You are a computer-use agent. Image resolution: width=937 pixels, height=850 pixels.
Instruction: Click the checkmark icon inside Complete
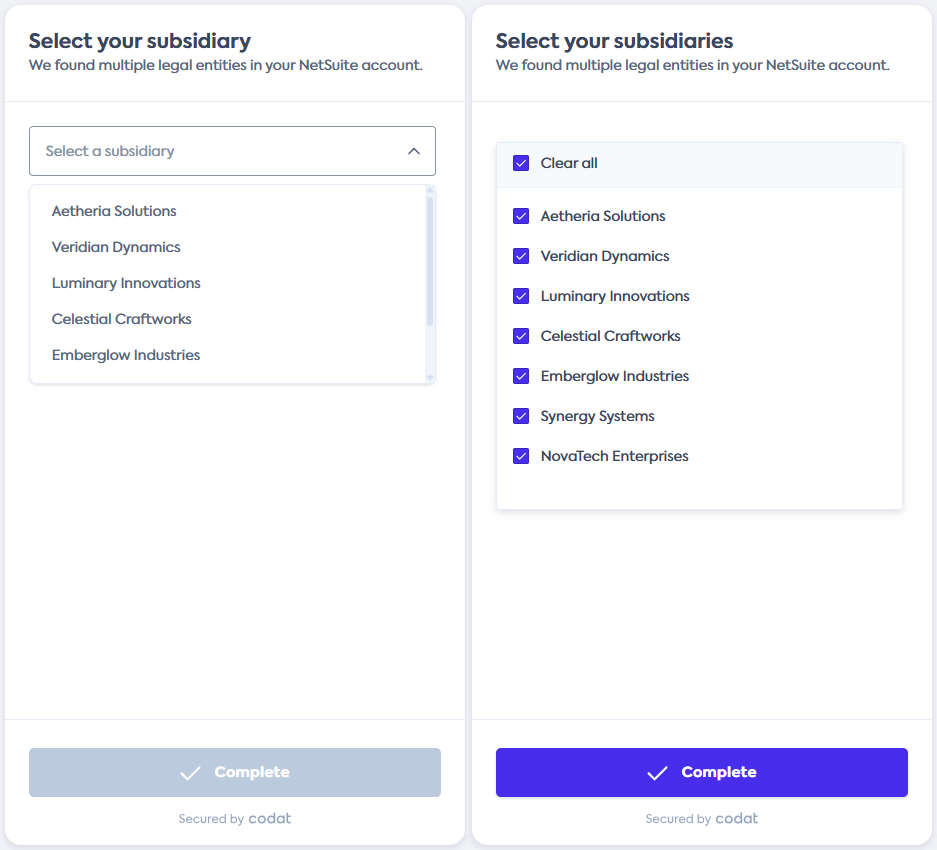(x=657, y=772)
